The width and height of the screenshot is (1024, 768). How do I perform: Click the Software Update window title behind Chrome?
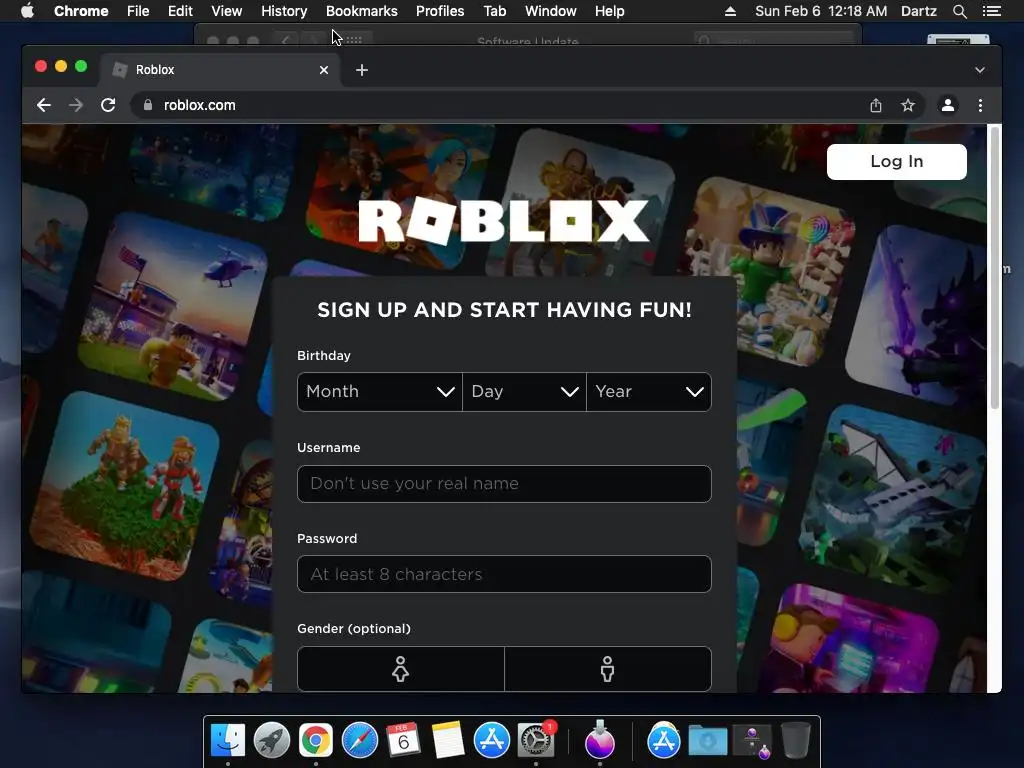(x=528, y=41)
